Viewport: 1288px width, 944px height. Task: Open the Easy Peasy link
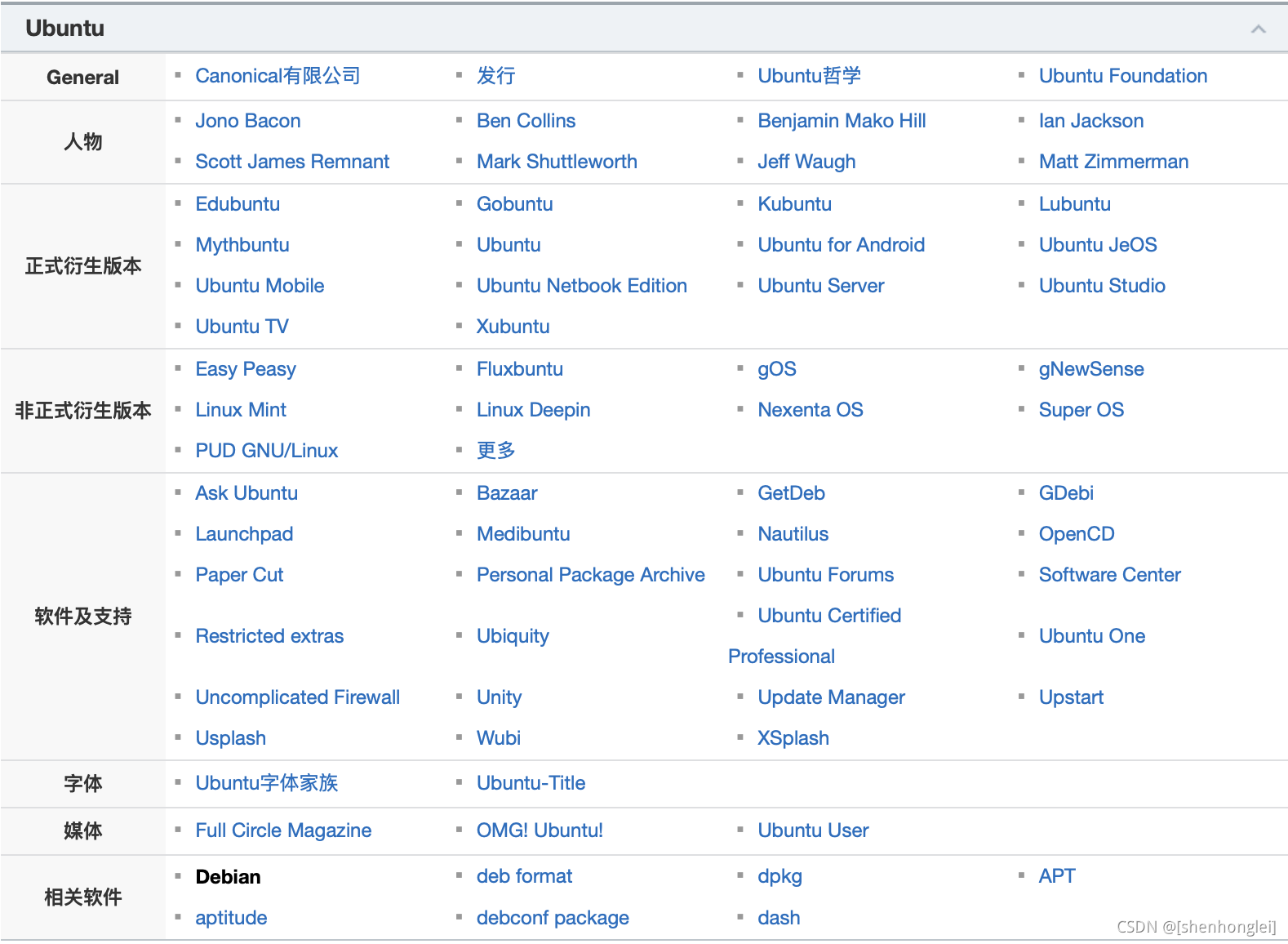click(246, 369)
